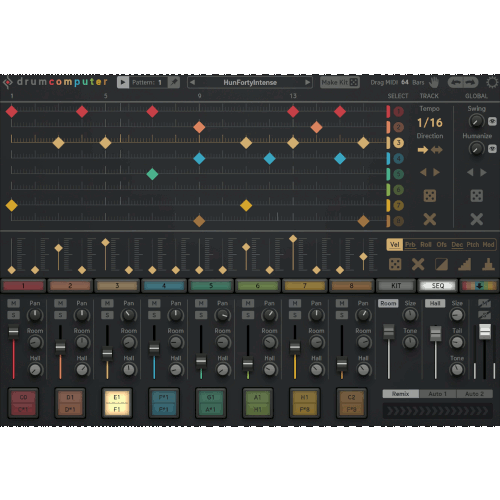
Task: Click the Drag MIDI hand icon
Action: tap(434, 82)
